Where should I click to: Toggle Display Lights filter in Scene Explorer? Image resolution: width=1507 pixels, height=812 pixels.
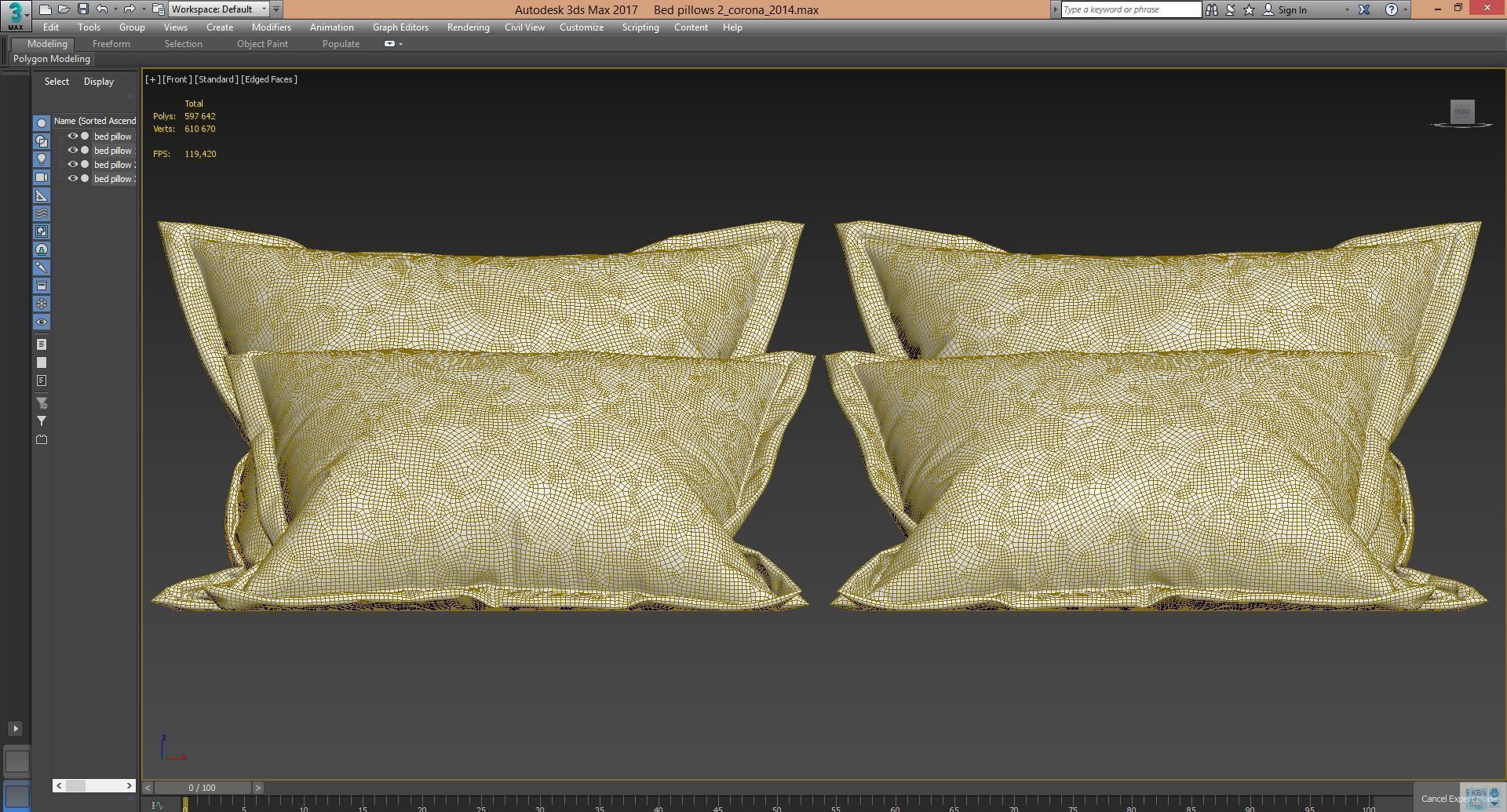[42, 159]
